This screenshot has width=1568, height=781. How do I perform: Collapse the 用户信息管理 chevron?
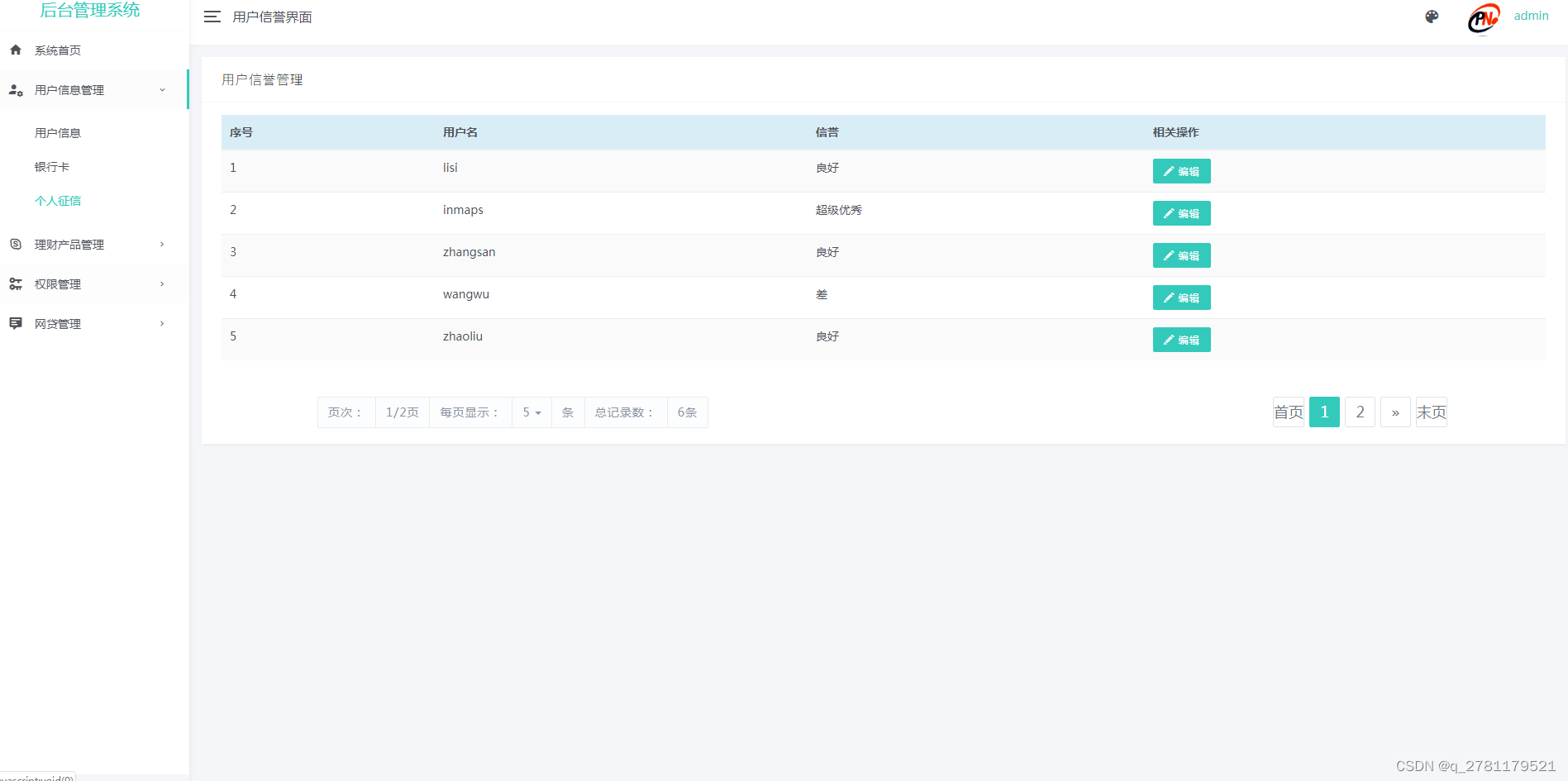[162, 90]
